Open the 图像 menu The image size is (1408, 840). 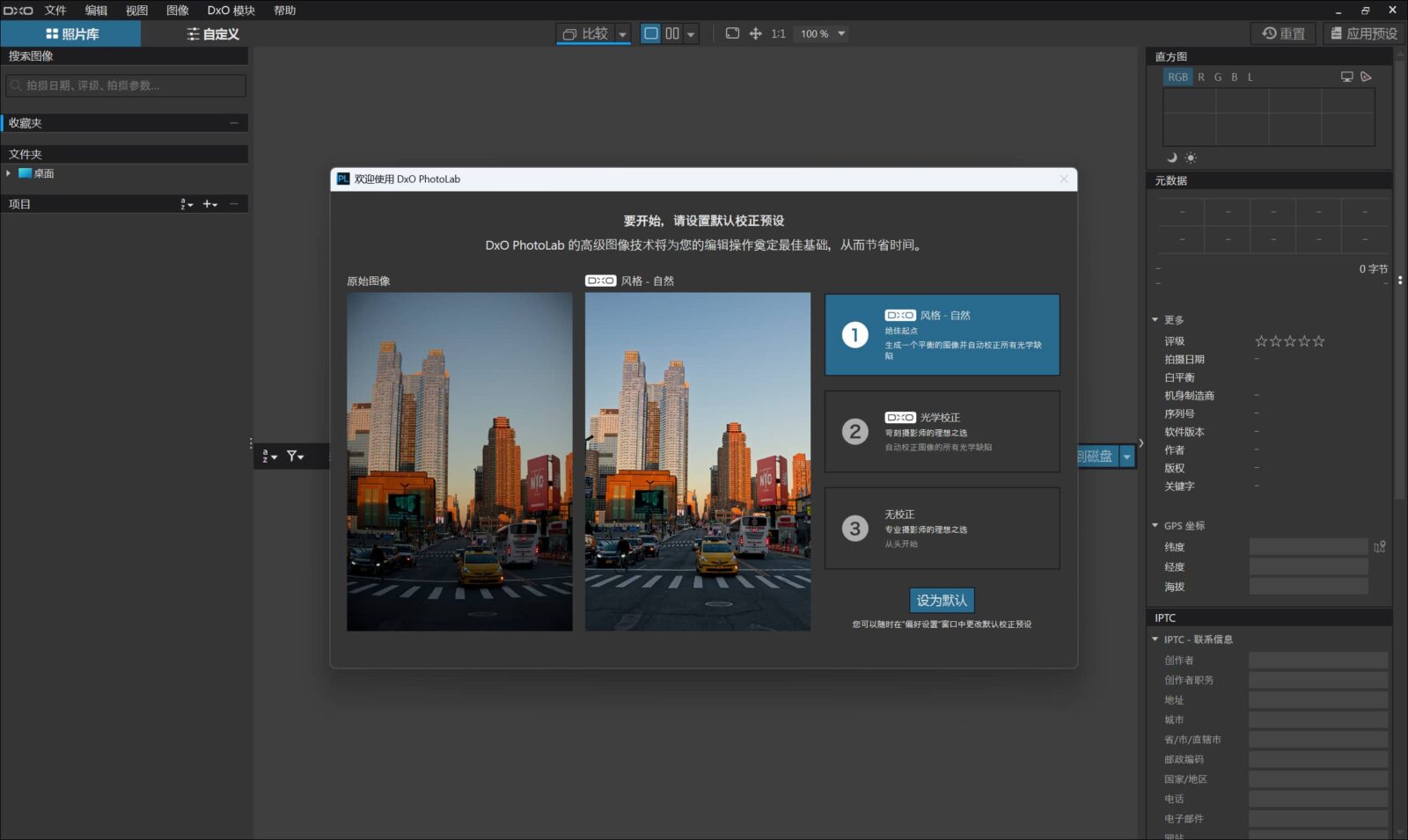(x=178, y=11)
